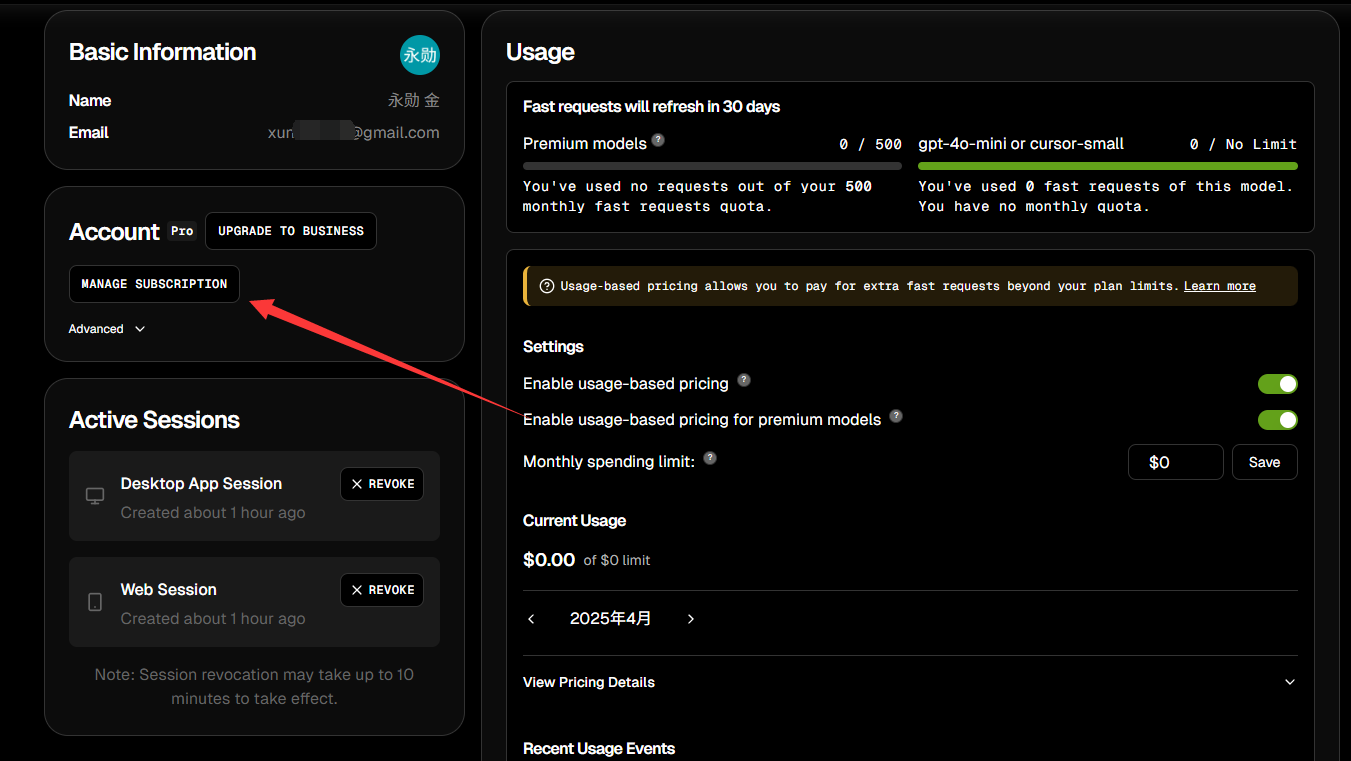Click the $0.00 current usage amount
Image resolution: width=1351 pixels, height=761 pixels.
click(549, 560)
